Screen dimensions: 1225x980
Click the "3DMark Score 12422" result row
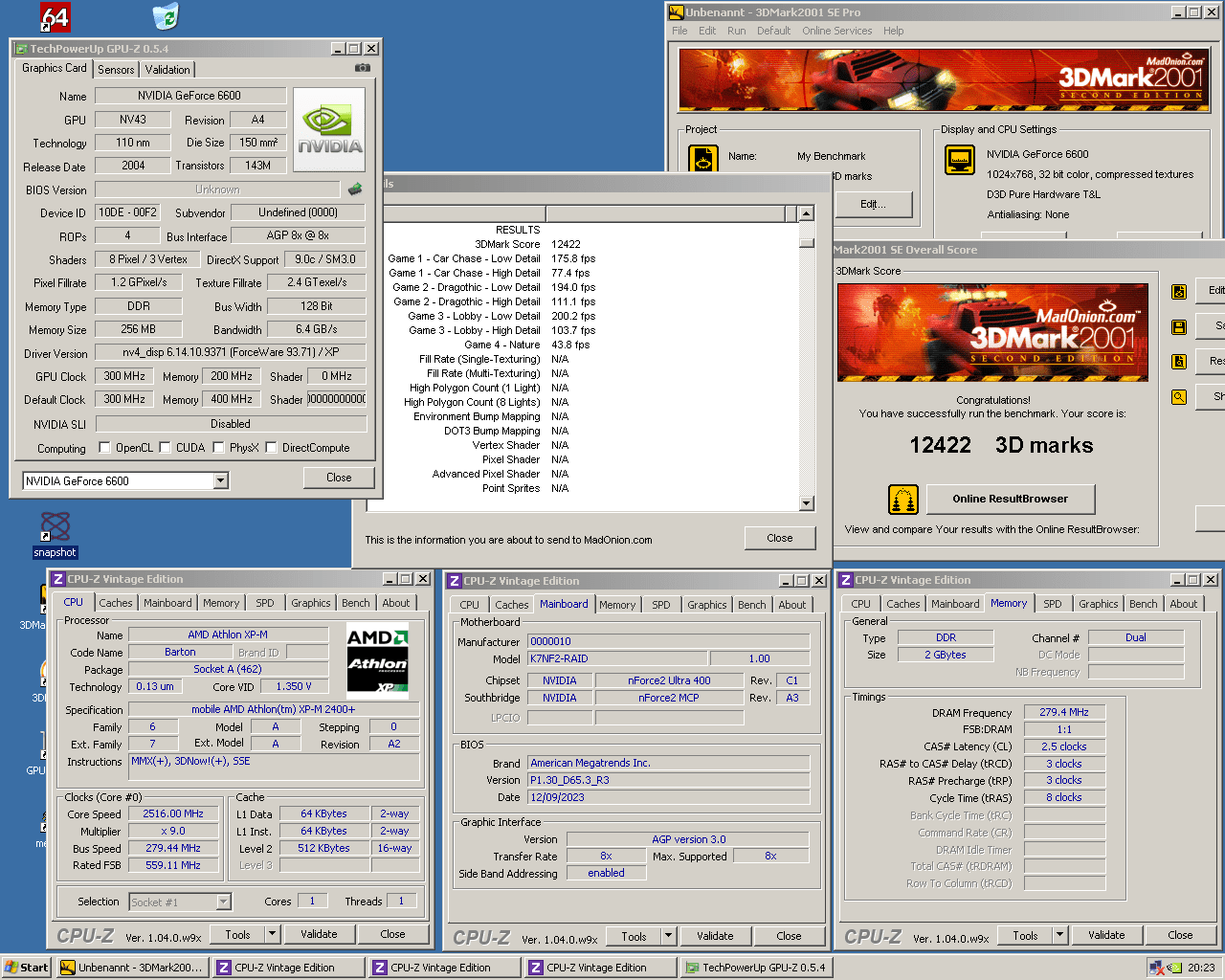pyautogui.click(x=527, y=244)
